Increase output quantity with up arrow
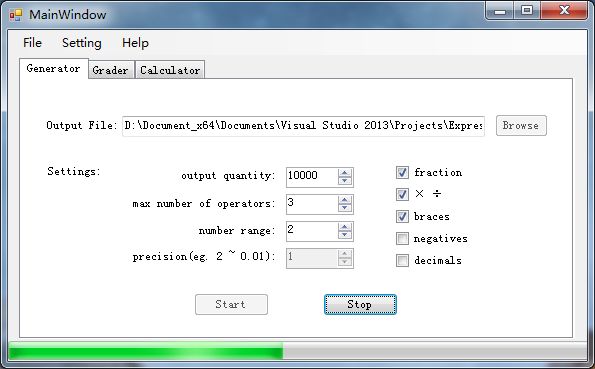 click(x=345, y=173)
